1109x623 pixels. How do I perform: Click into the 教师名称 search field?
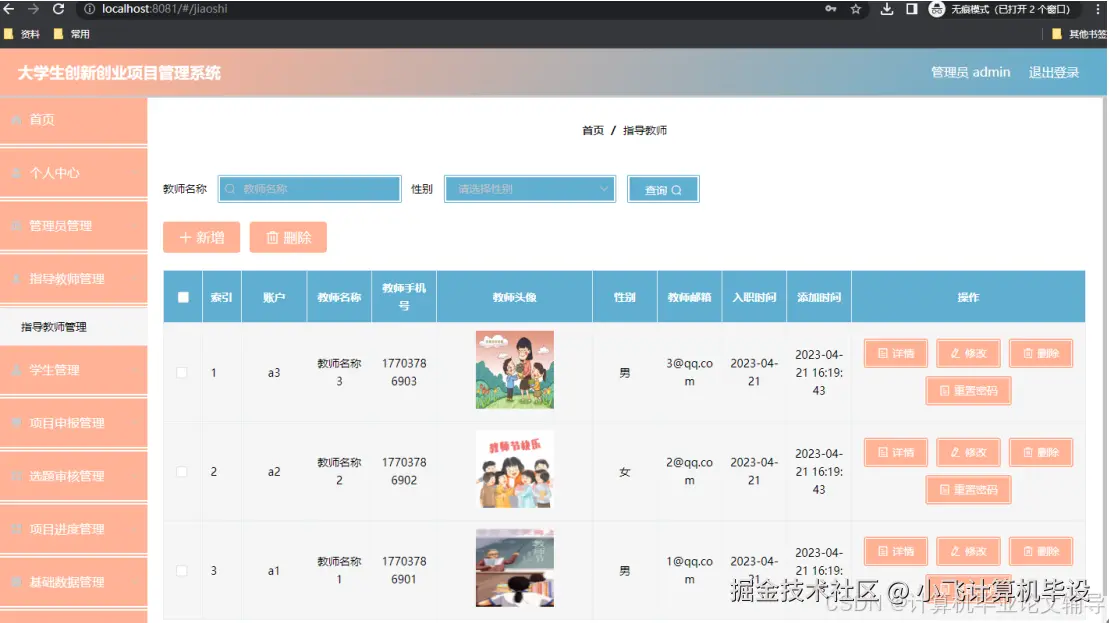[x=310, y=189]
